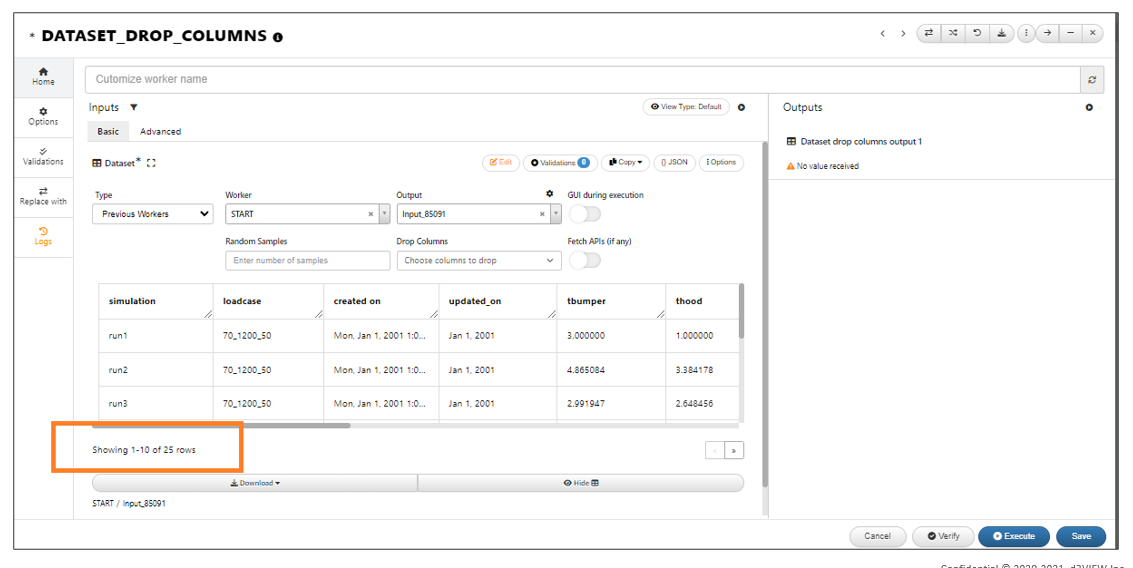Image resolution: width=1133 pixels, height=568 pixels.
Task: Open the Home sidebar icon
Action: point(43,77)
